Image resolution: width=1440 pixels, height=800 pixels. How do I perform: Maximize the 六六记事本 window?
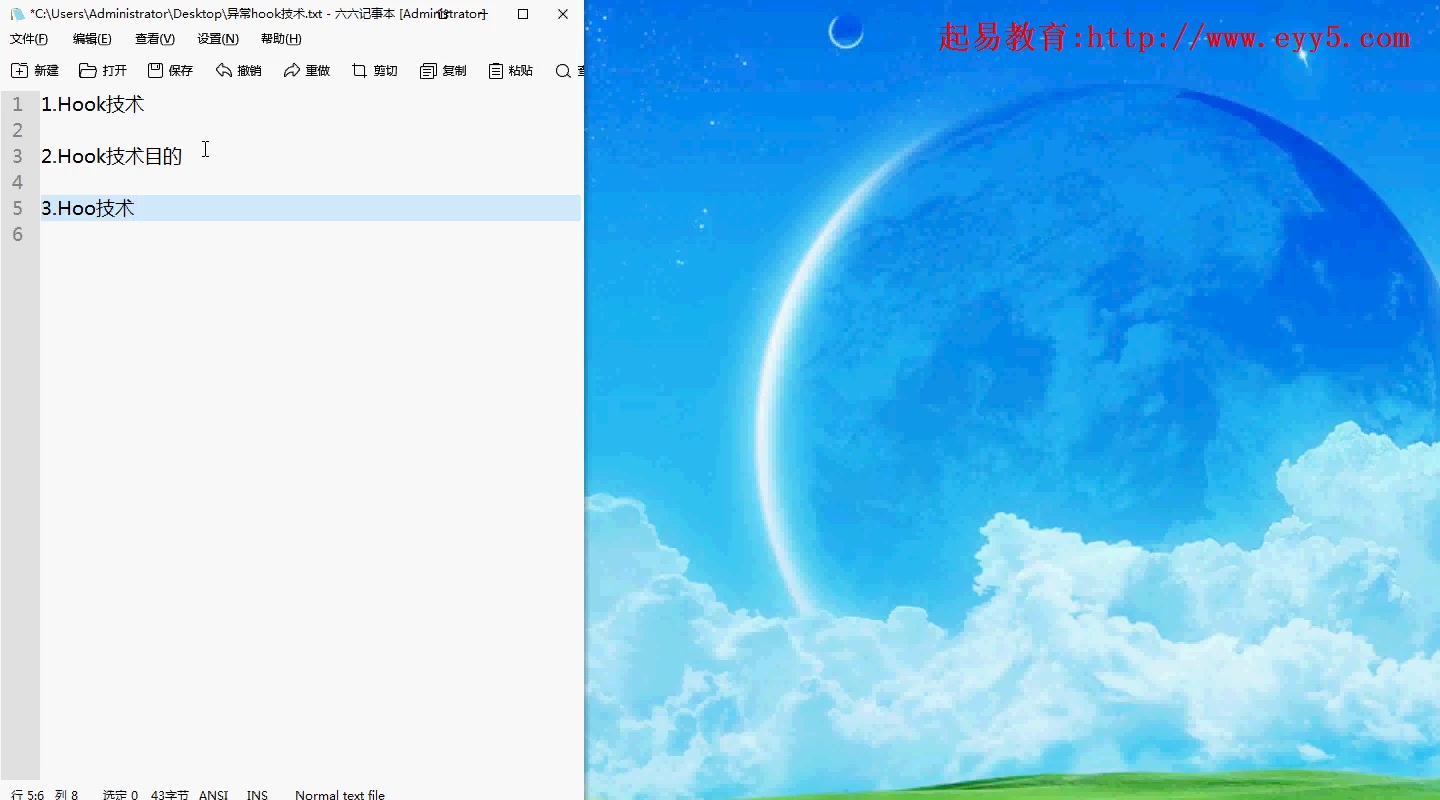coord(523,14)
